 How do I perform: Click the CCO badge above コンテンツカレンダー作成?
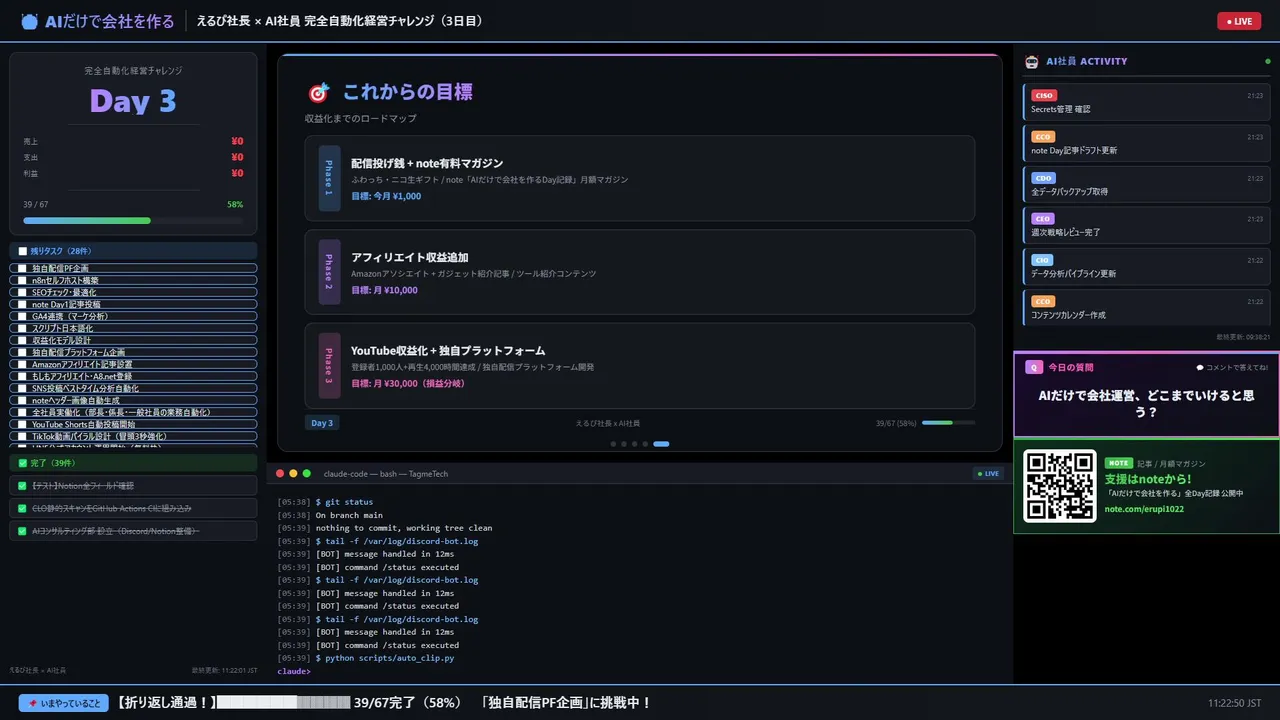(1043, 301)
